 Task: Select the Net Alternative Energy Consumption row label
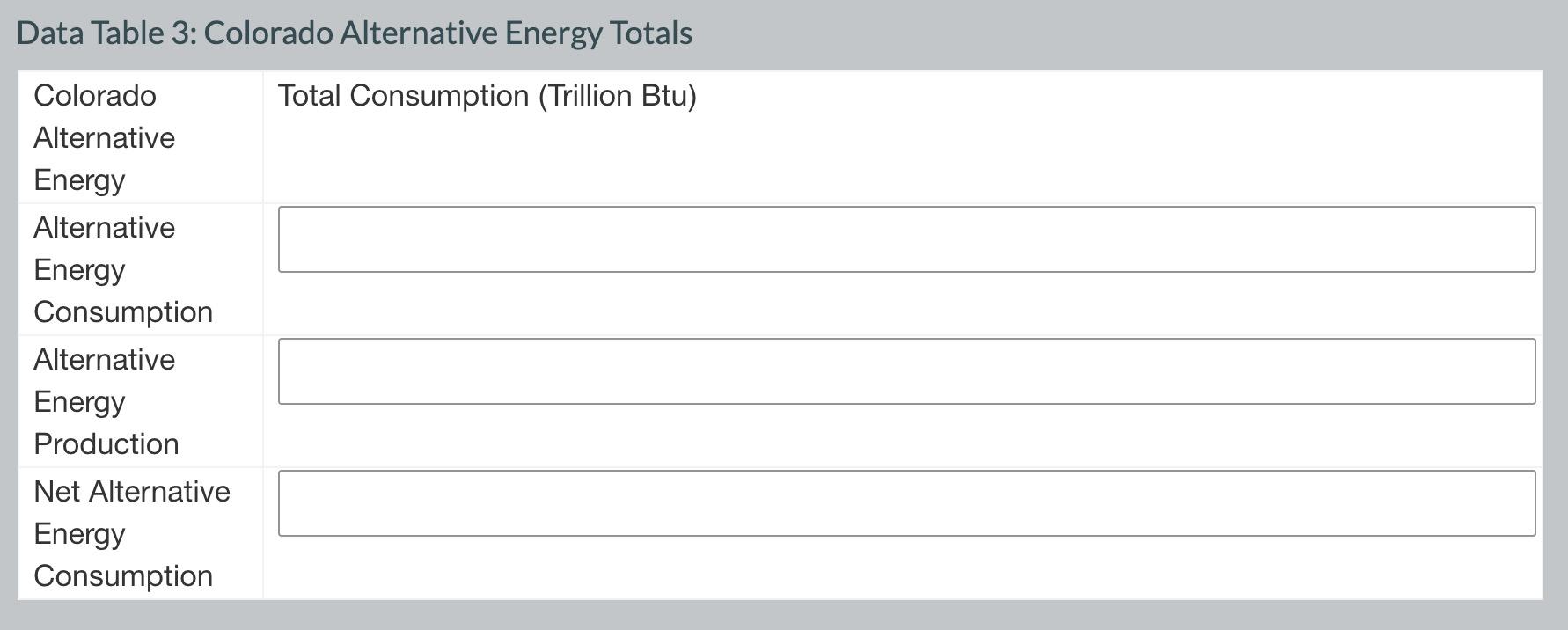[132, 533]
